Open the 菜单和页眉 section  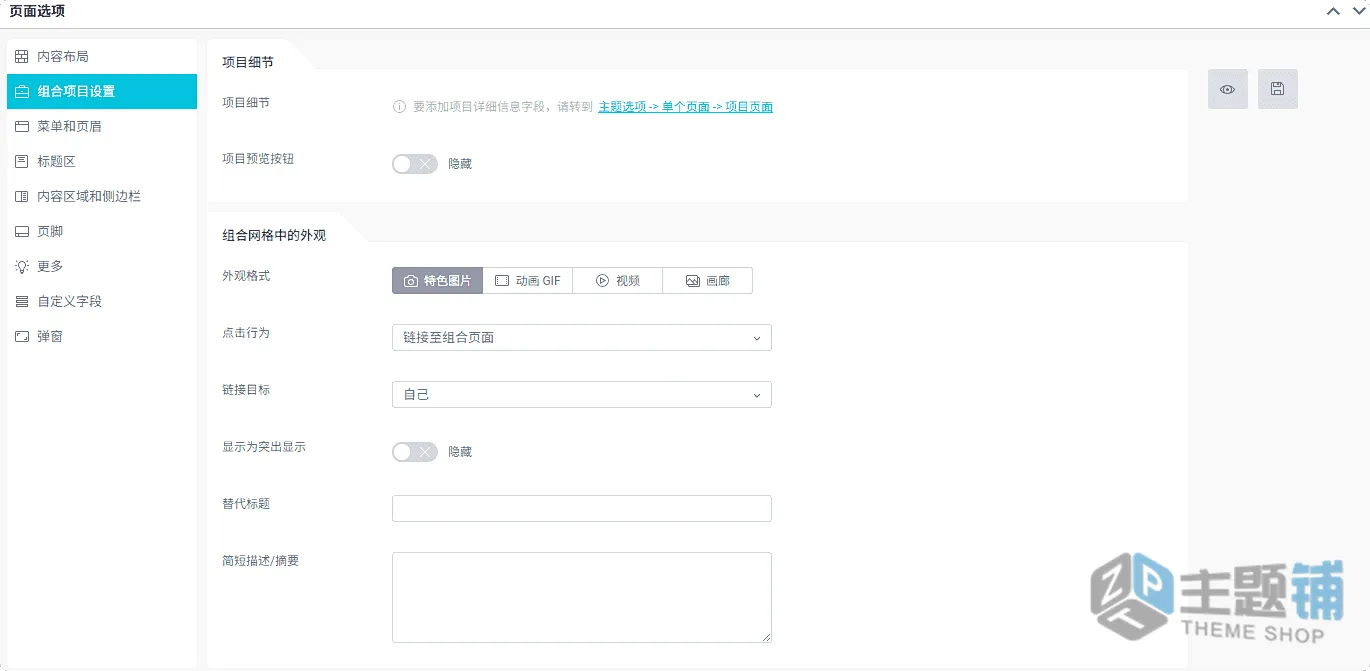tap(102, 127)
